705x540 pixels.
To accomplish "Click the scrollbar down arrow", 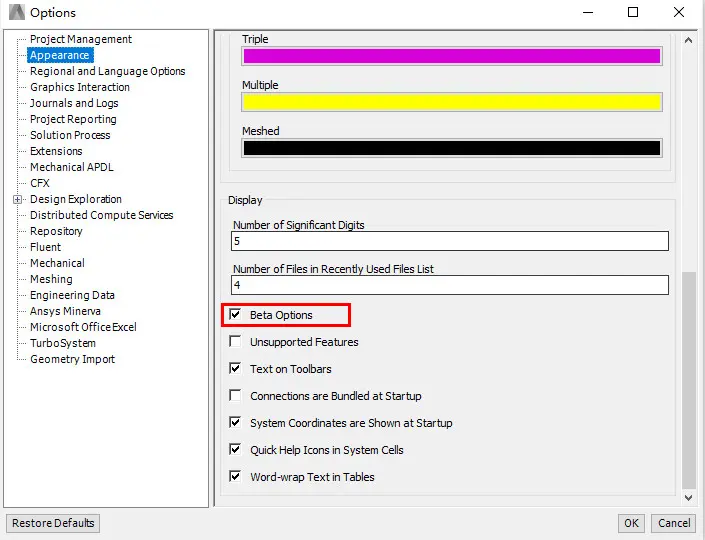I will (688, 497).
